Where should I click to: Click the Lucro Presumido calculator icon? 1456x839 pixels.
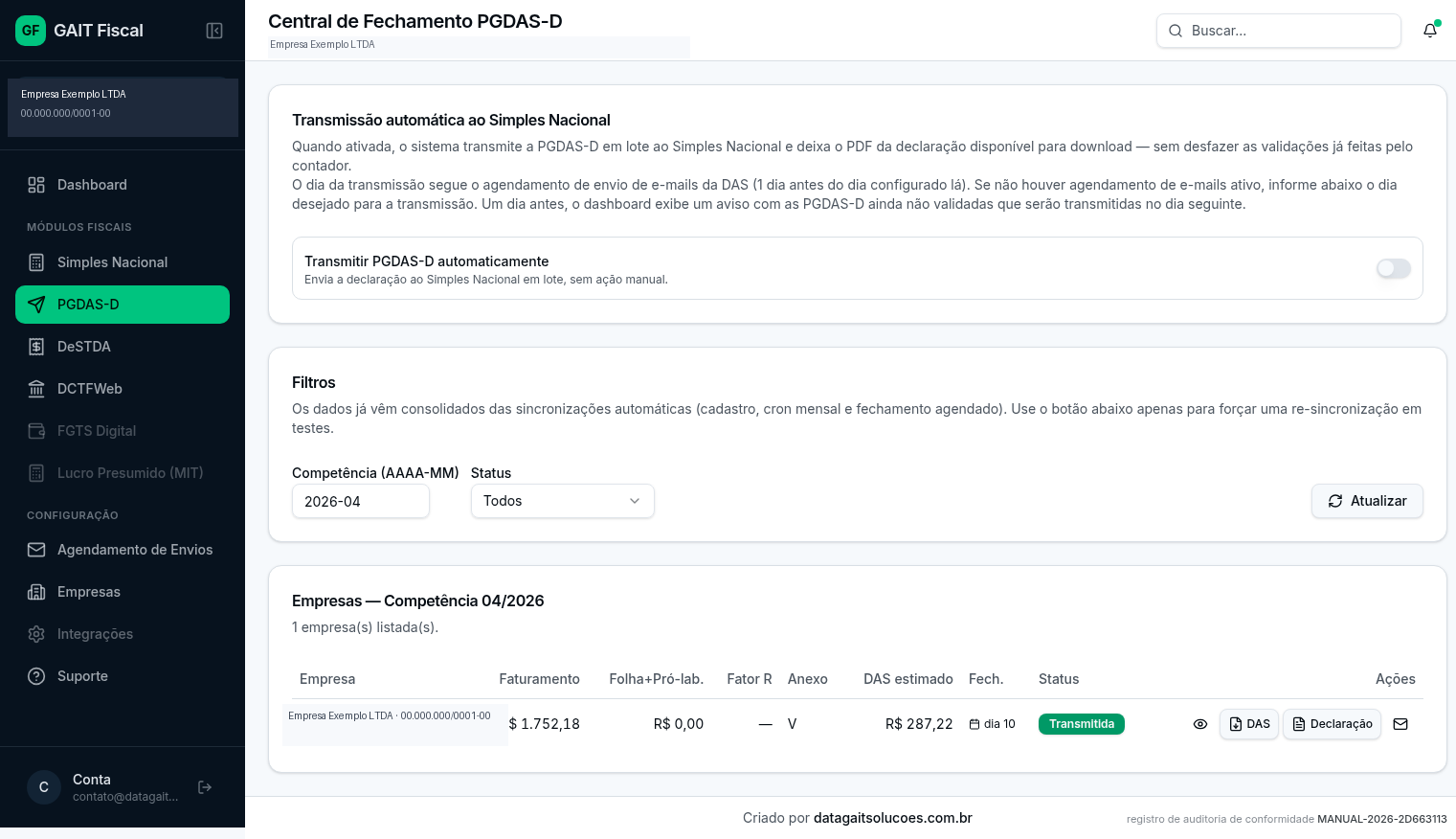click(36, 473)
